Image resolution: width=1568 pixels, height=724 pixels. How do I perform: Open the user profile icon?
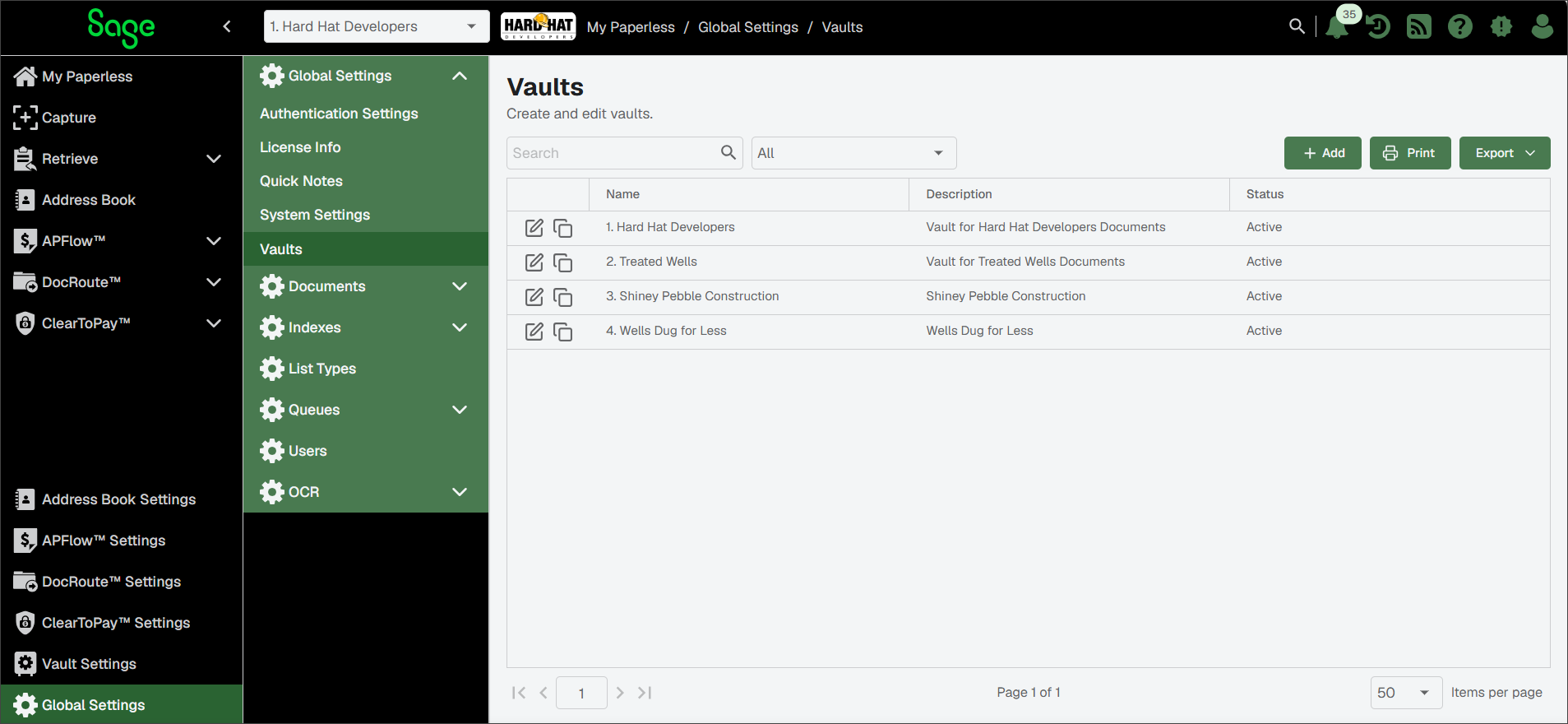point(1543,27)
